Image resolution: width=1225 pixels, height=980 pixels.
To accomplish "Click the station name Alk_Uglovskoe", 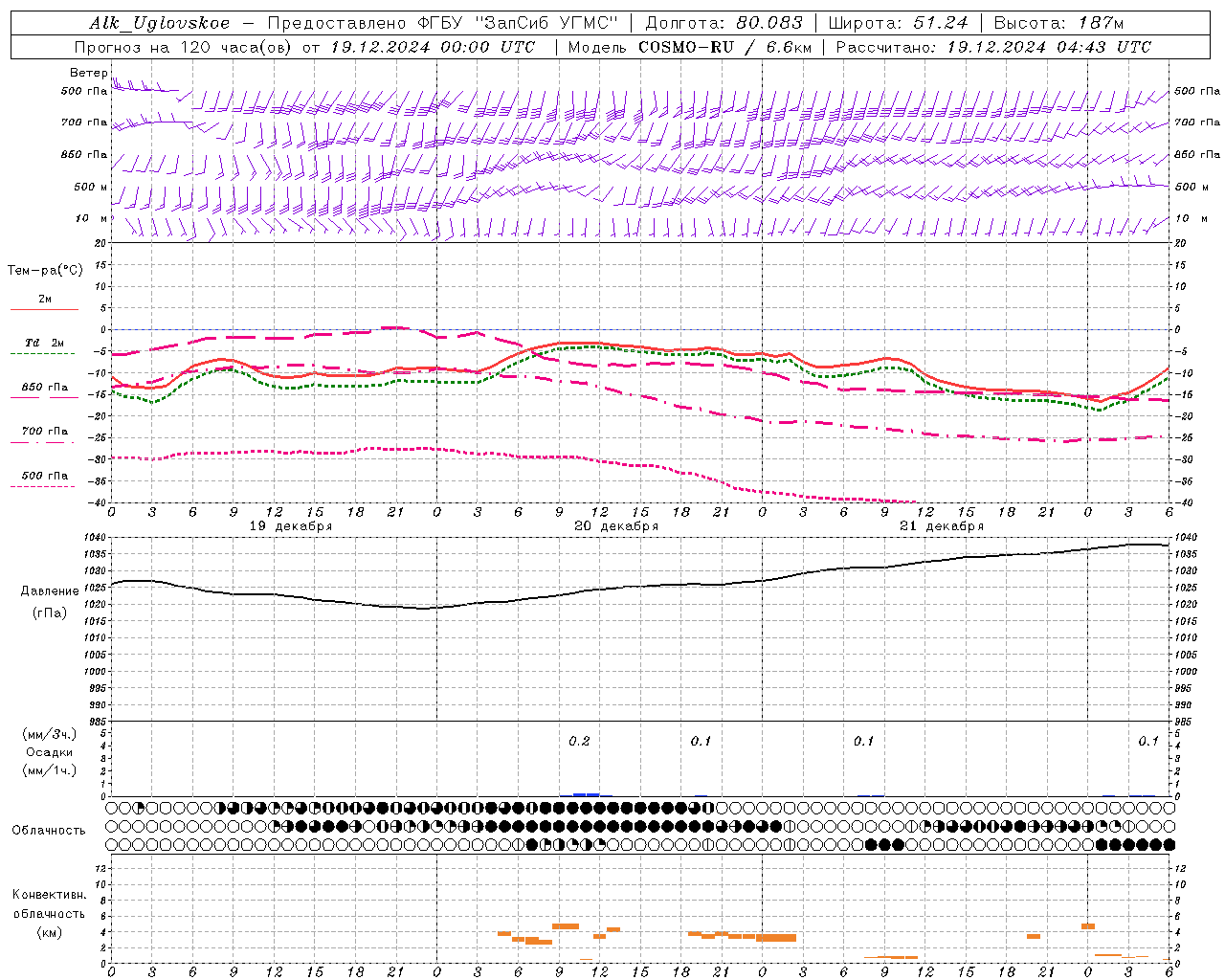I will (160, 23).
